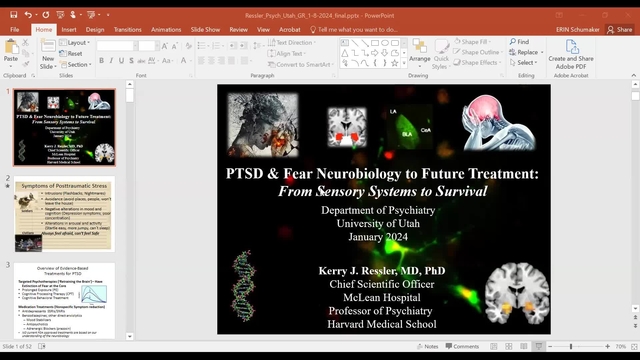Click the Text Direction button
This screenshot has width=640, height=360.
click(x=292, y=42)
